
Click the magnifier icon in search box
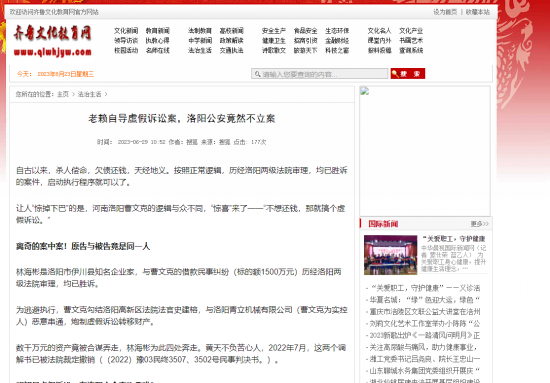click(257, 74)
